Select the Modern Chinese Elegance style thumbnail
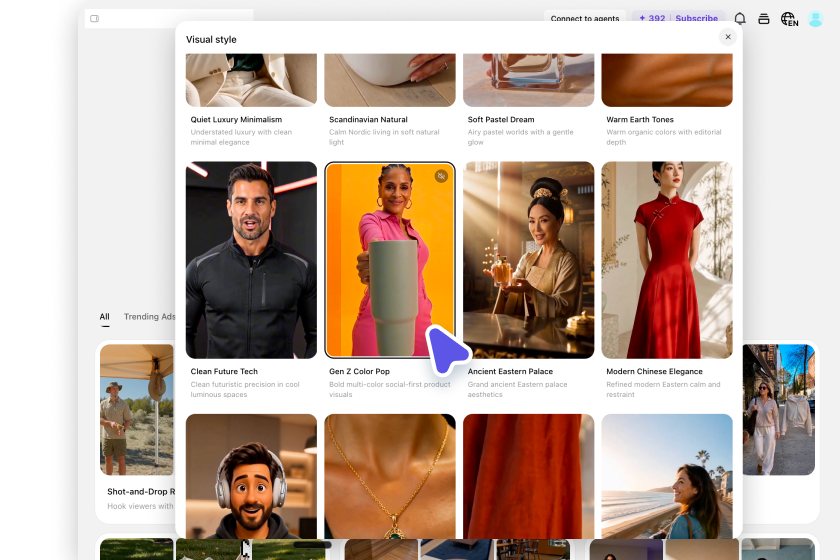 667,260
